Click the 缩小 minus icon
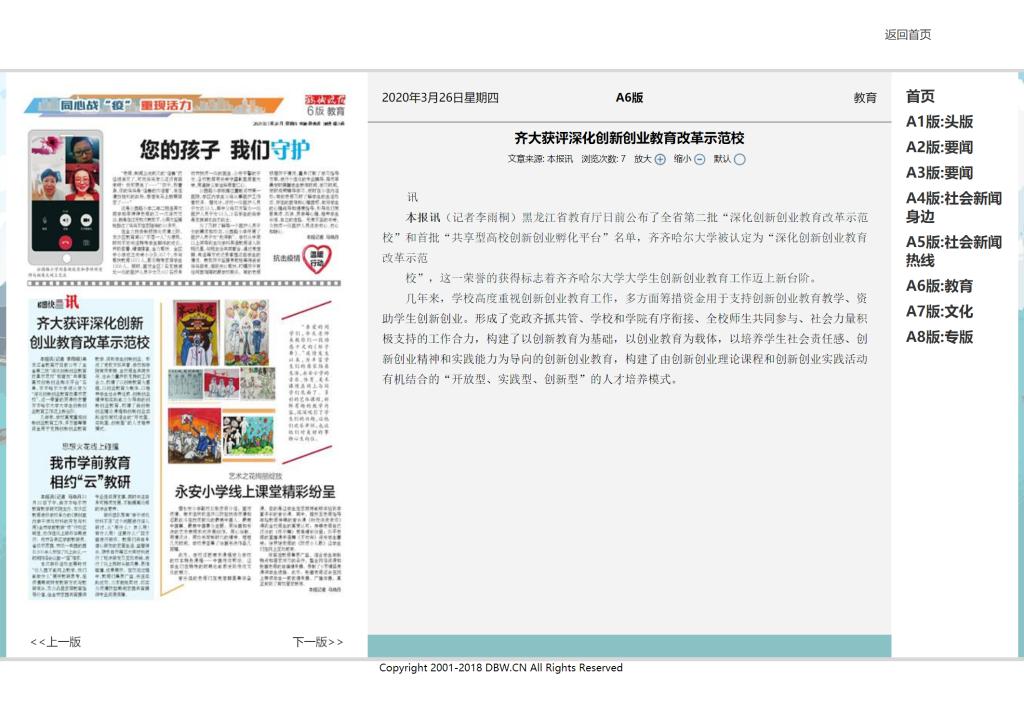Screen dimensions: 1024x719 (700, 159)
